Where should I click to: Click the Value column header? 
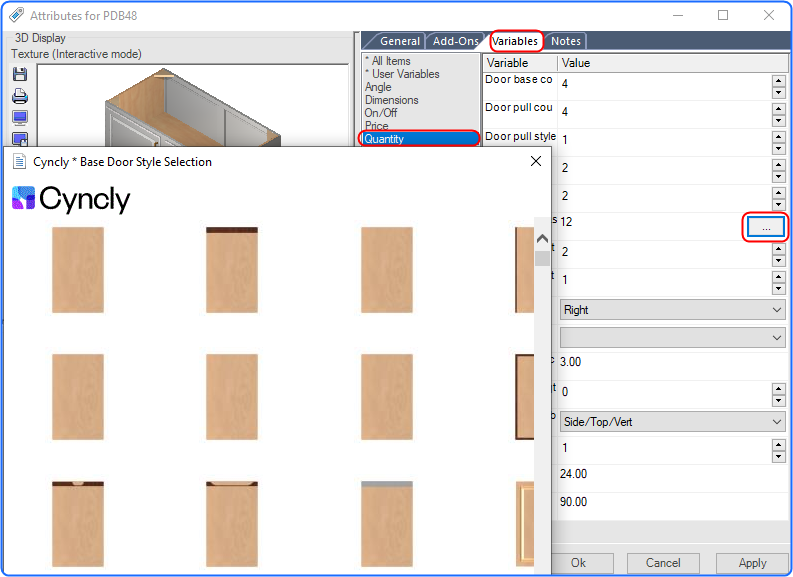pyautogui.click(x=673, y=63)
